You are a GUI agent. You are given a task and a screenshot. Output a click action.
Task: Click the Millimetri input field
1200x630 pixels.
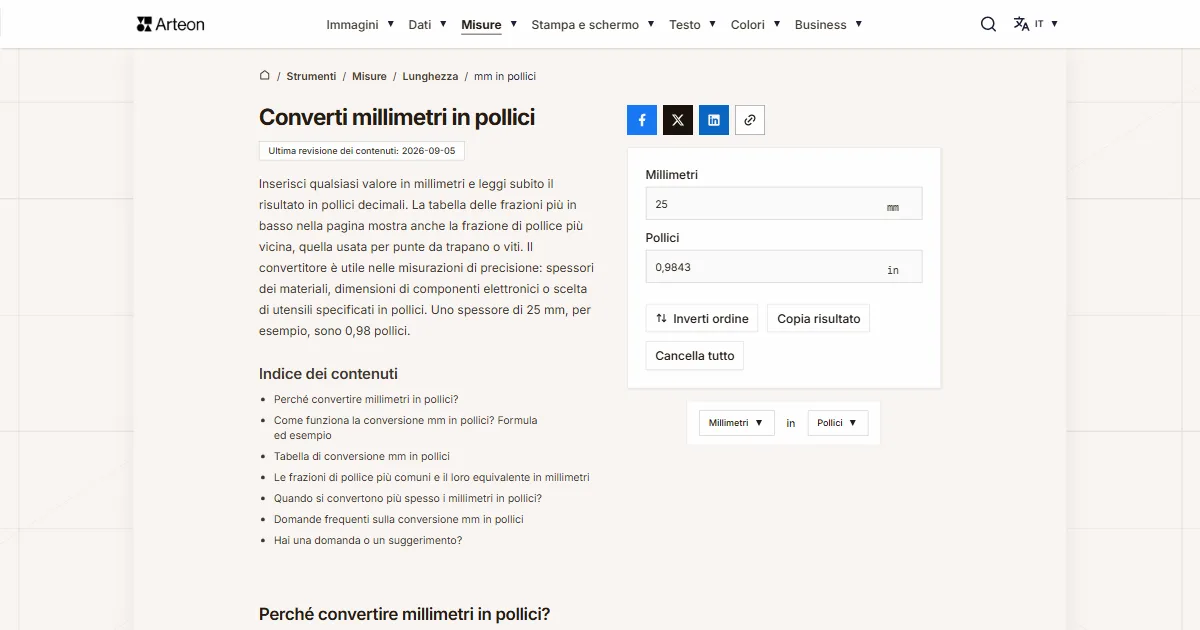coord(784,204)
